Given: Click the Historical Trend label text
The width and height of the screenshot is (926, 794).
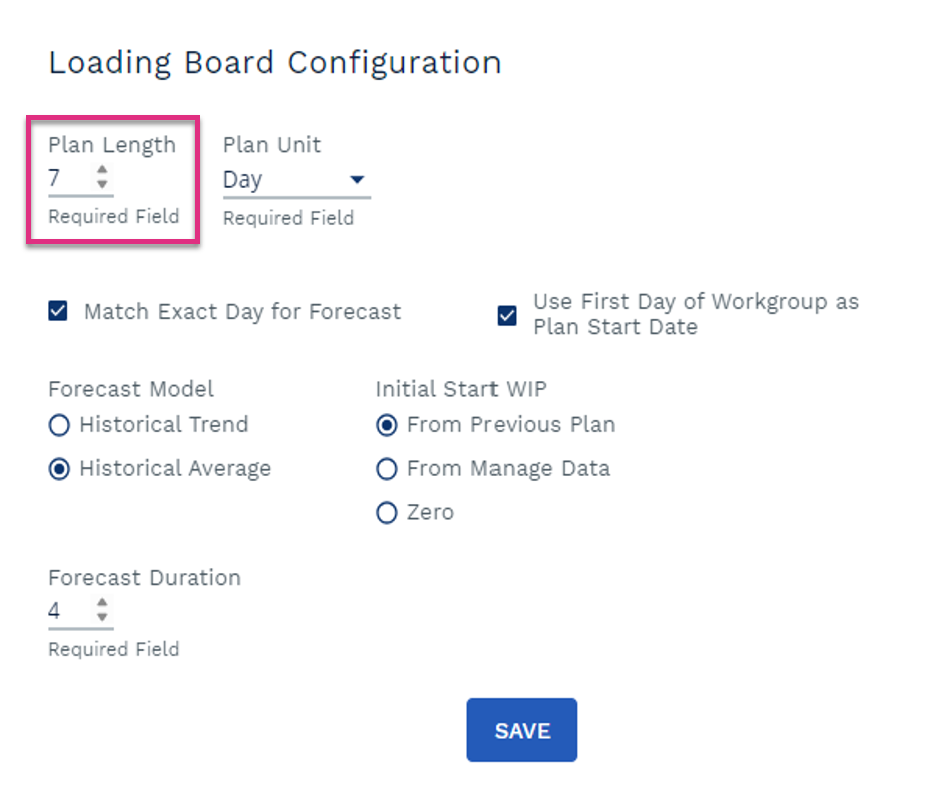Looking at the screenshot, I should pos(164,424).
